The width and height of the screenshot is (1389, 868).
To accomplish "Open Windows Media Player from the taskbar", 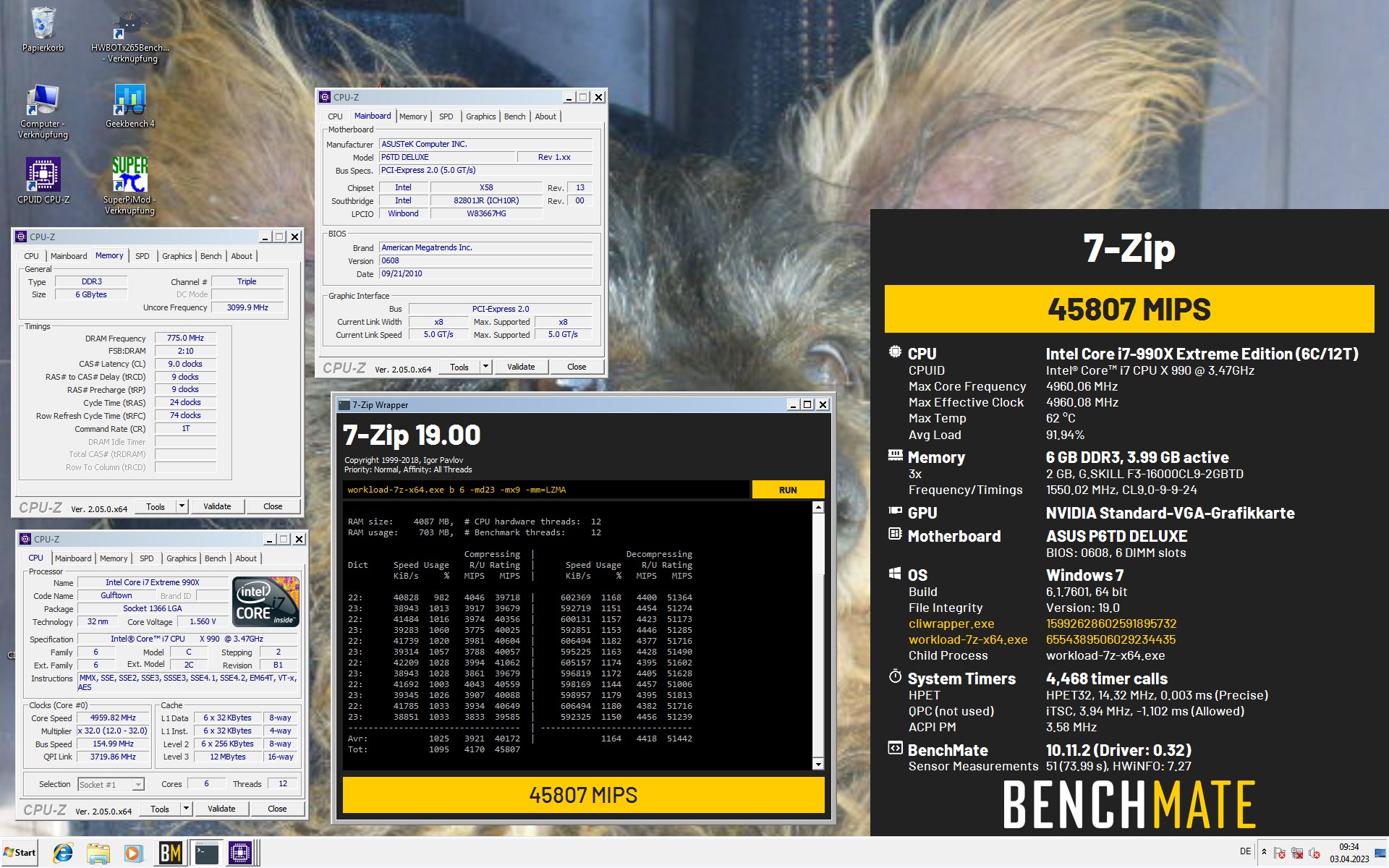I will [133, 853].
